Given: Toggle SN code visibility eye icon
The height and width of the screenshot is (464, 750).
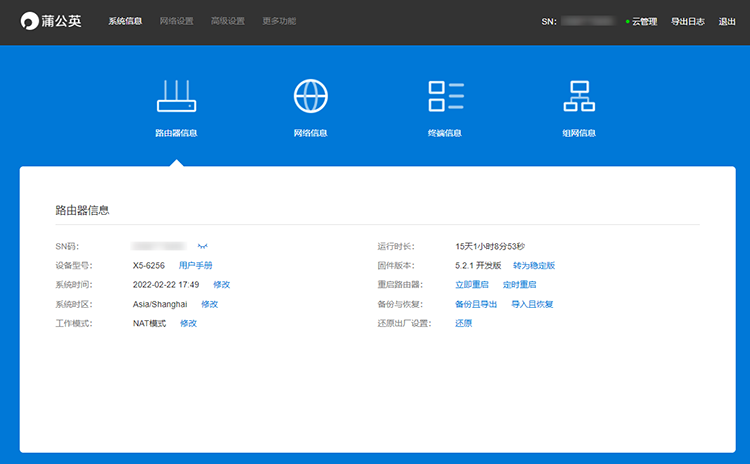Looking at the screenshot, I should click(202, 246).
